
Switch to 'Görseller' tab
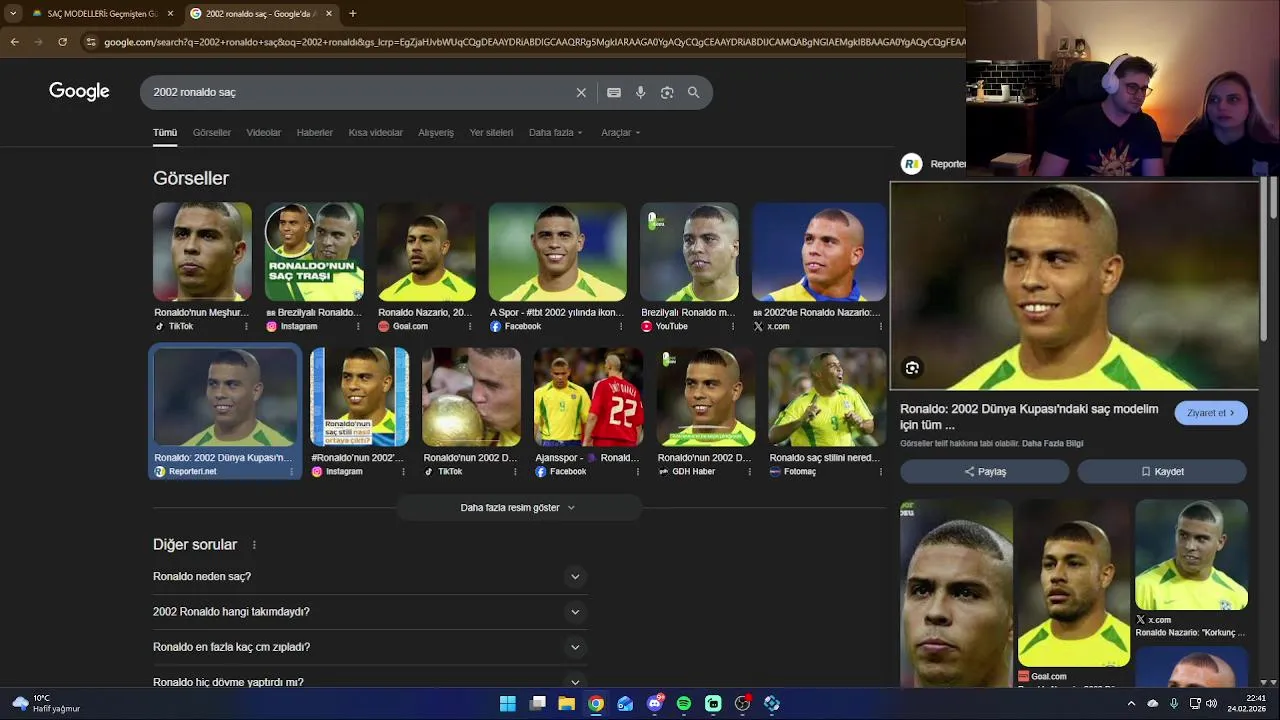coord(212,132)
